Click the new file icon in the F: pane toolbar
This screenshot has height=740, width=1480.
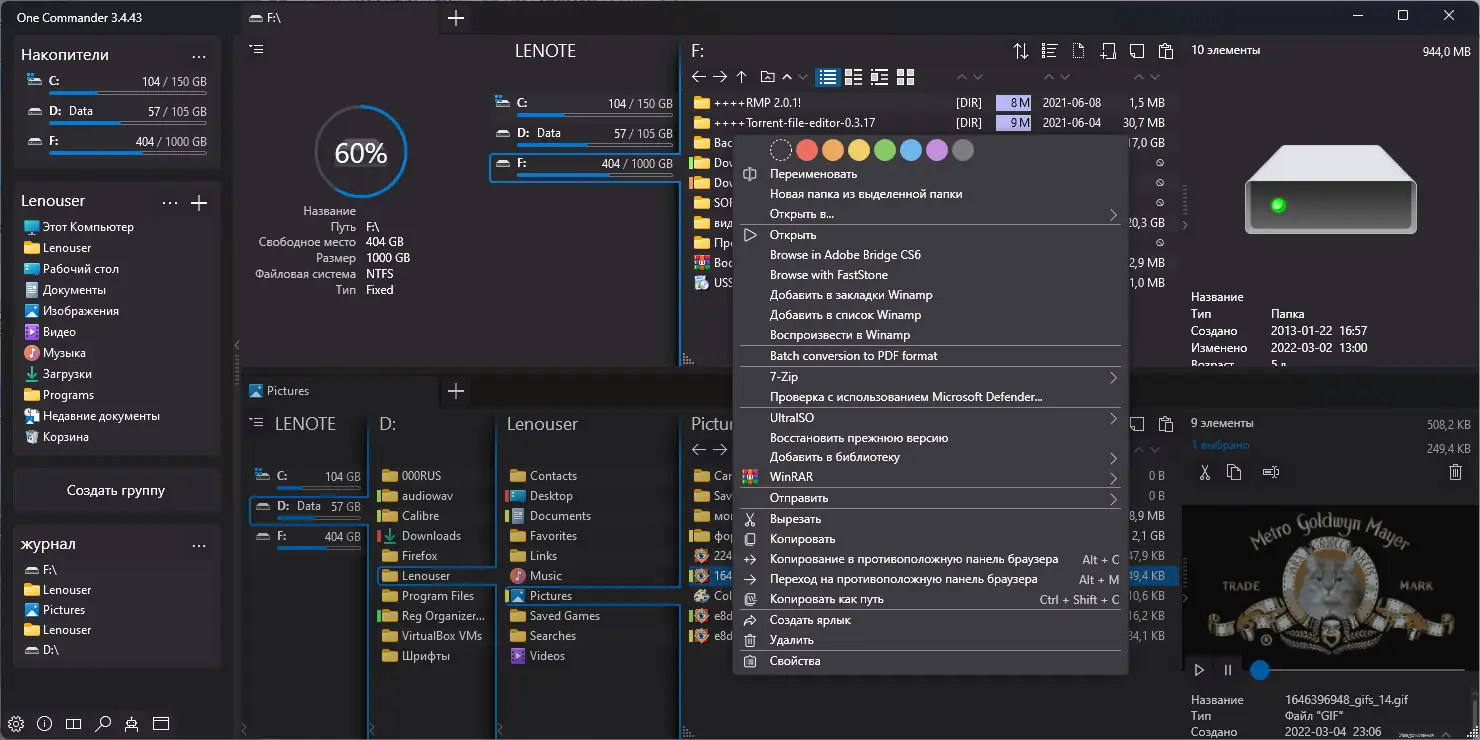click(1078, 51)
